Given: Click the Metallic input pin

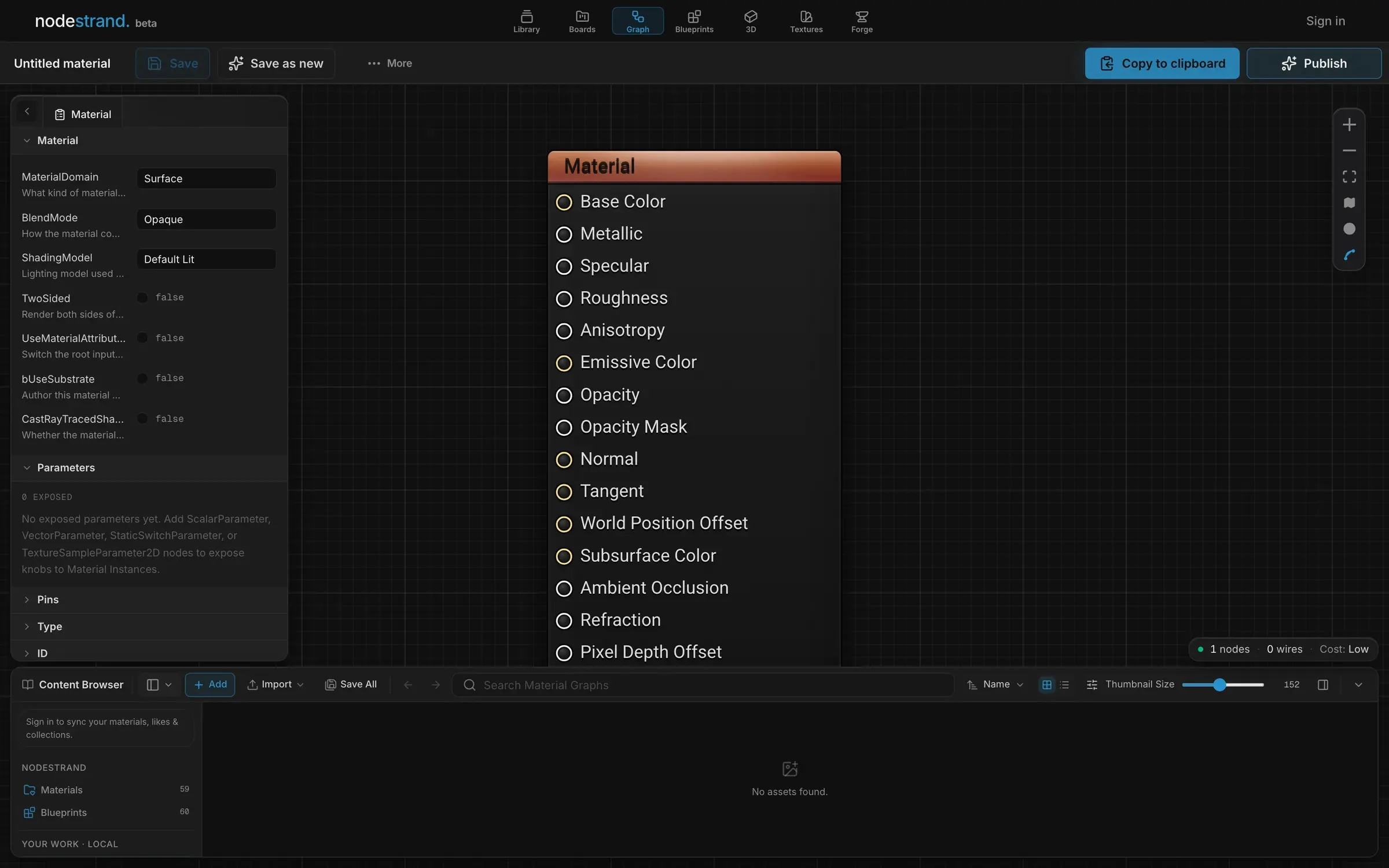Looking at the screenshot, I should click(564, 234).
